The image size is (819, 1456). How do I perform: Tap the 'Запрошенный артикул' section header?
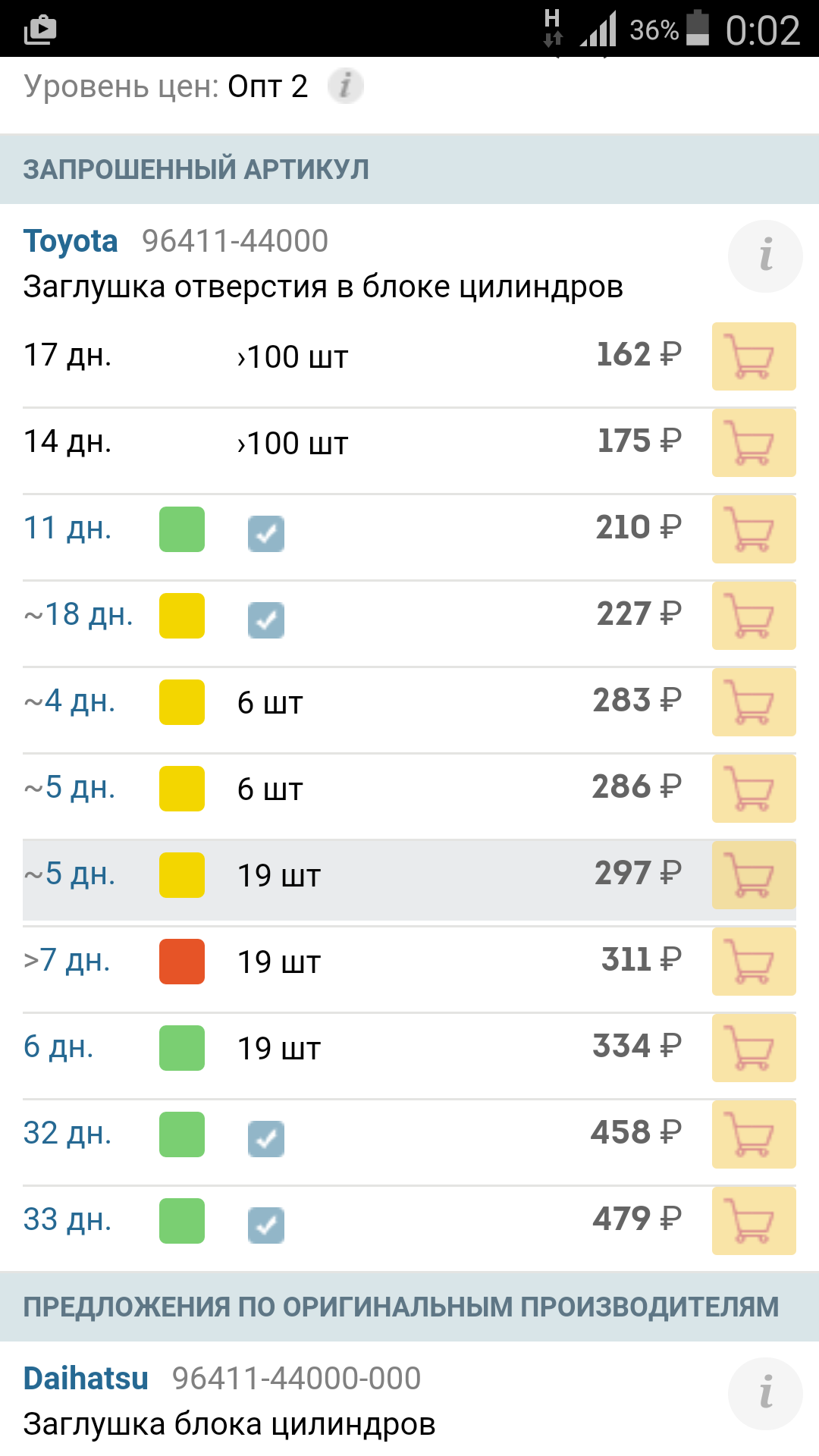pyautogui.click(x=196, y=169)
